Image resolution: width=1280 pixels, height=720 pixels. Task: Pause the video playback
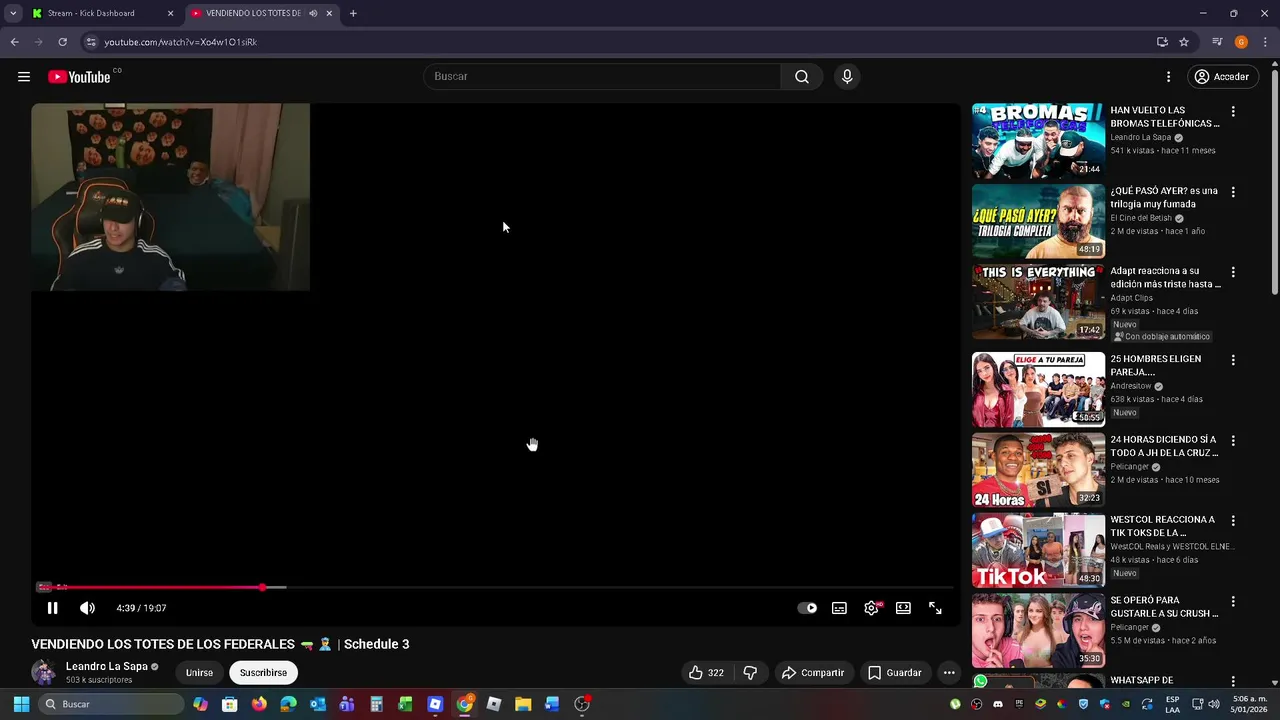tap(53, 608)
